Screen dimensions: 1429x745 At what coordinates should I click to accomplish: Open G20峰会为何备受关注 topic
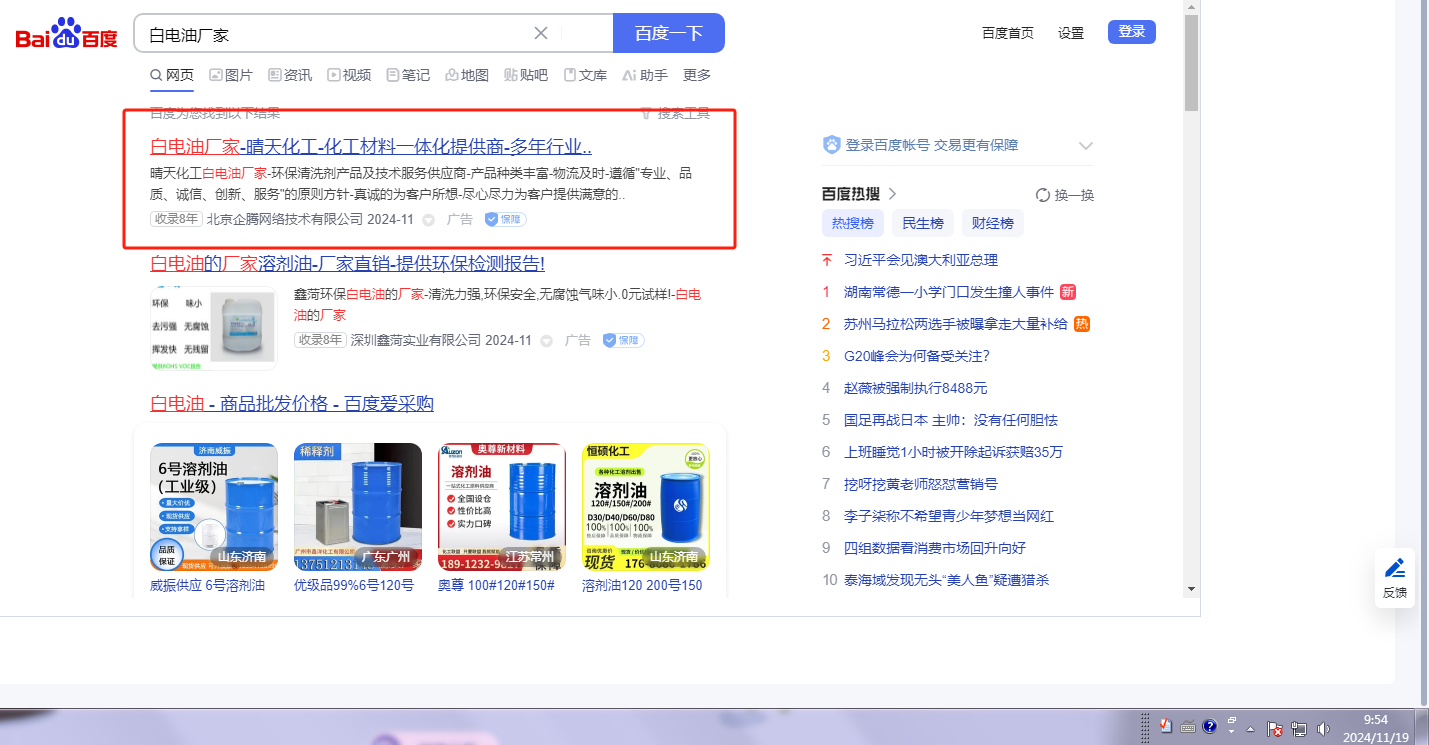(x=917, y=356)
